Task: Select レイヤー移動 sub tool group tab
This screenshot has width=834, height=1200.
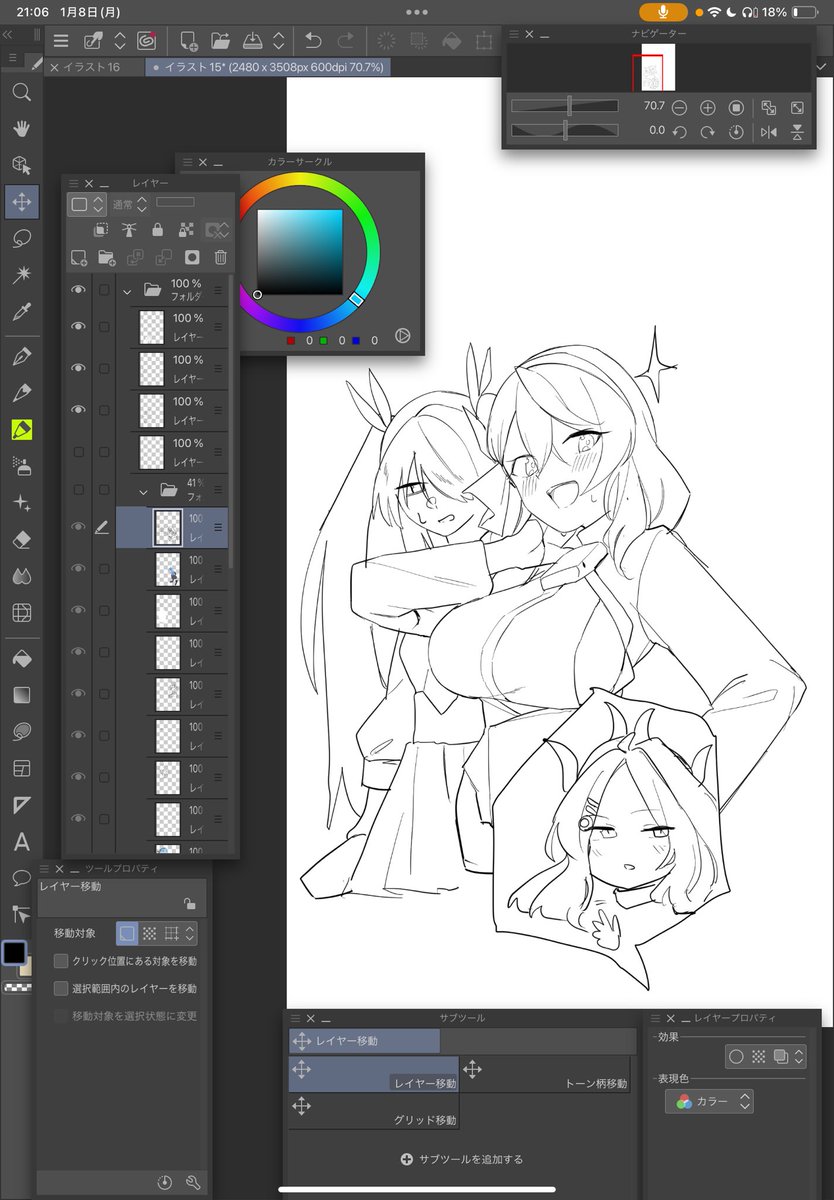Action: tap(364, 1041)
